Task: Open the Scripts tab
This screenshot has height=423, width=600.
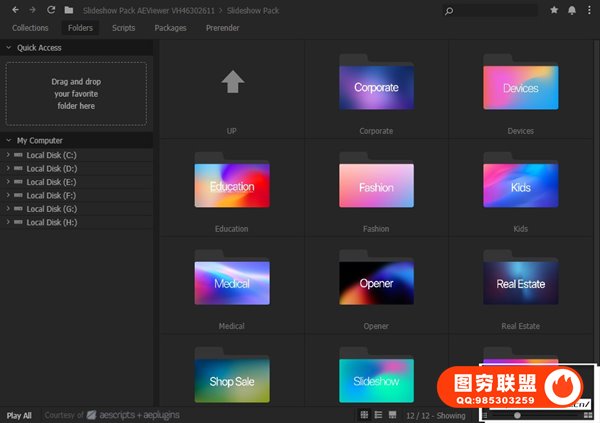Action: (x=124, y=28)
